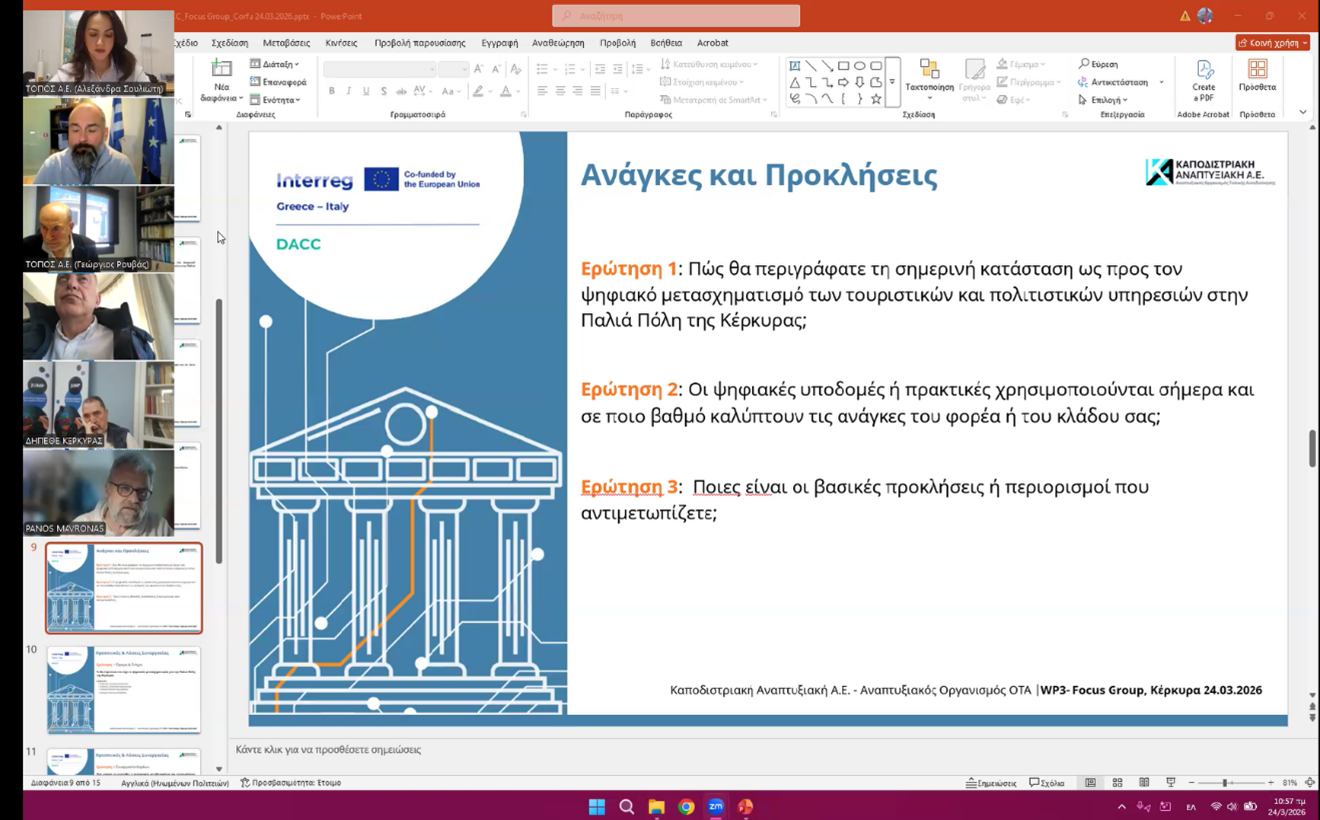The width and height of the screenshot is (1320, 820).
Task: Toggle the Σημειώσεις notes pane
Action: coord(991,783)
